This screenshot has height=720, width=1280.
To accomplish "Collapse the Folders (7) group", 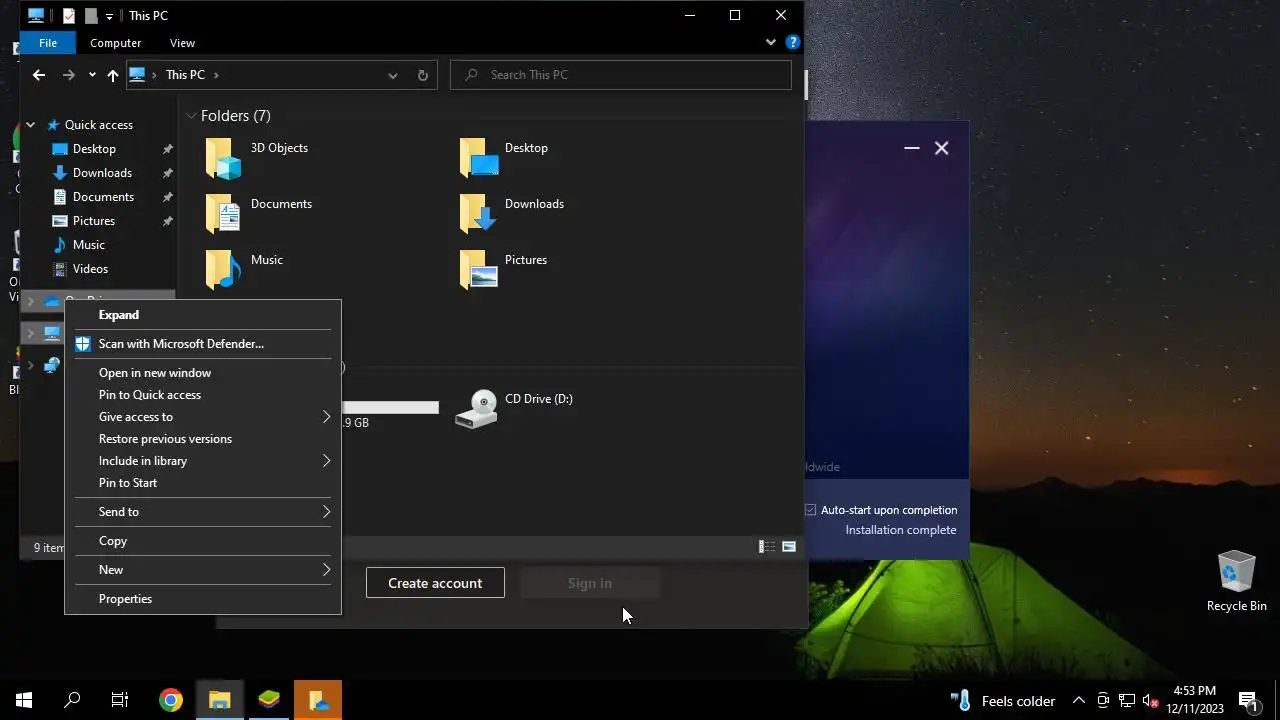I will click(x=191, y=116).
